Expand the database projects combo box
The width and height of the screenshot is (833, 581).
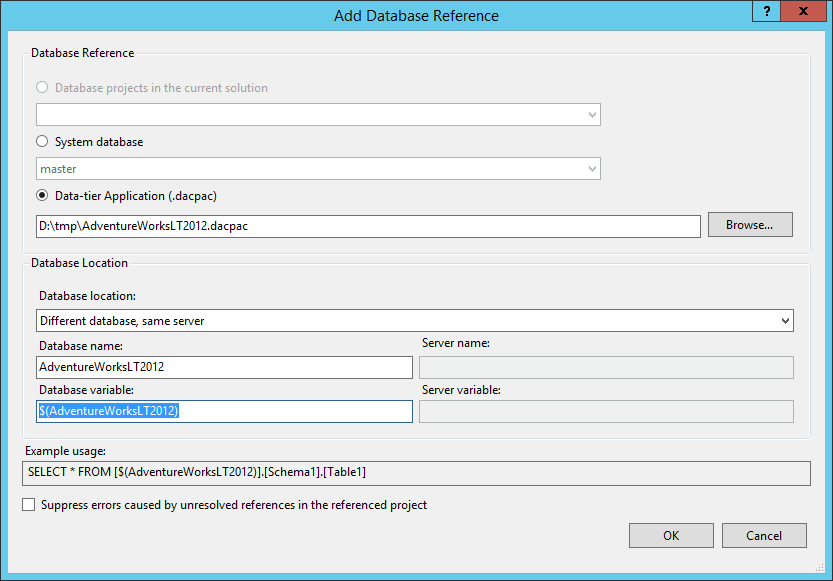tap(592, 115)
